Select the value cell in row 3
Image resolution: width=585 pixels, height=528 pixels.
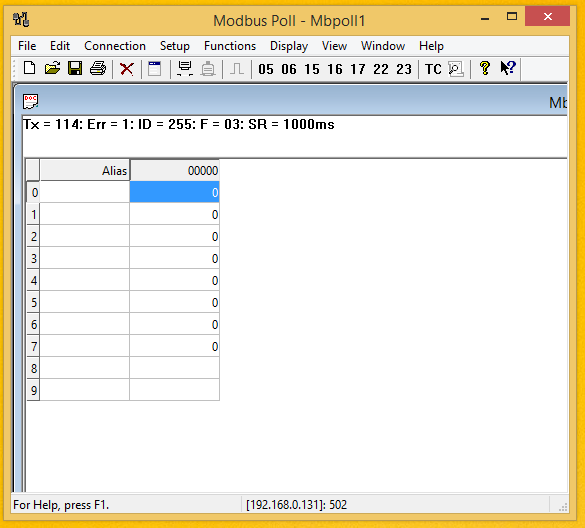click(175, 258)
